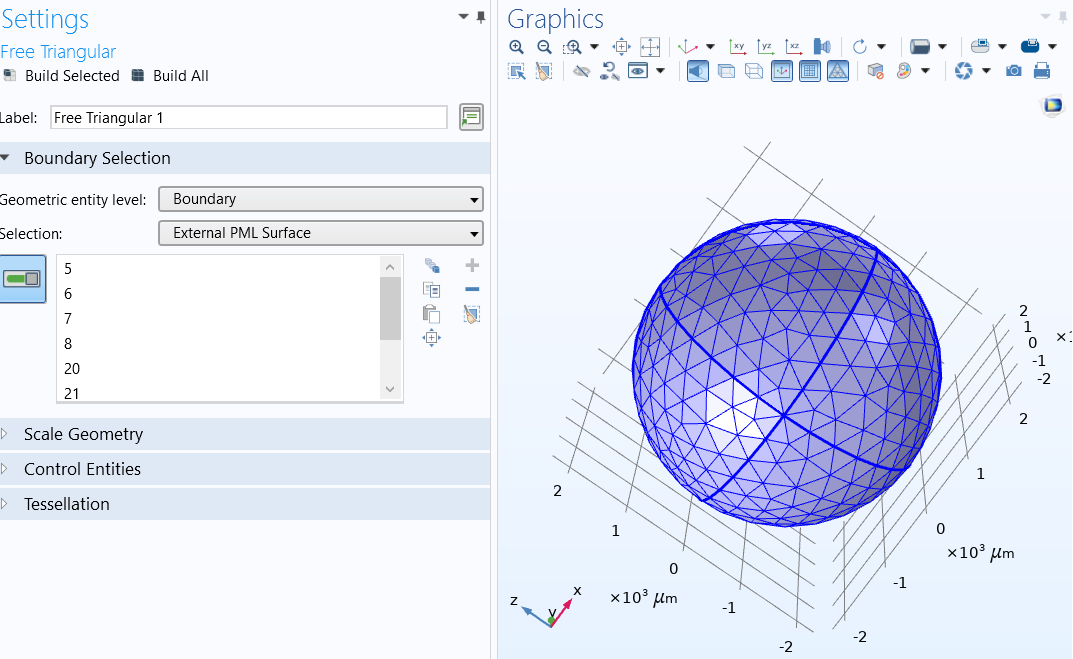
Task: Click the Reset Hiding icon
Action: click(609, 71)
